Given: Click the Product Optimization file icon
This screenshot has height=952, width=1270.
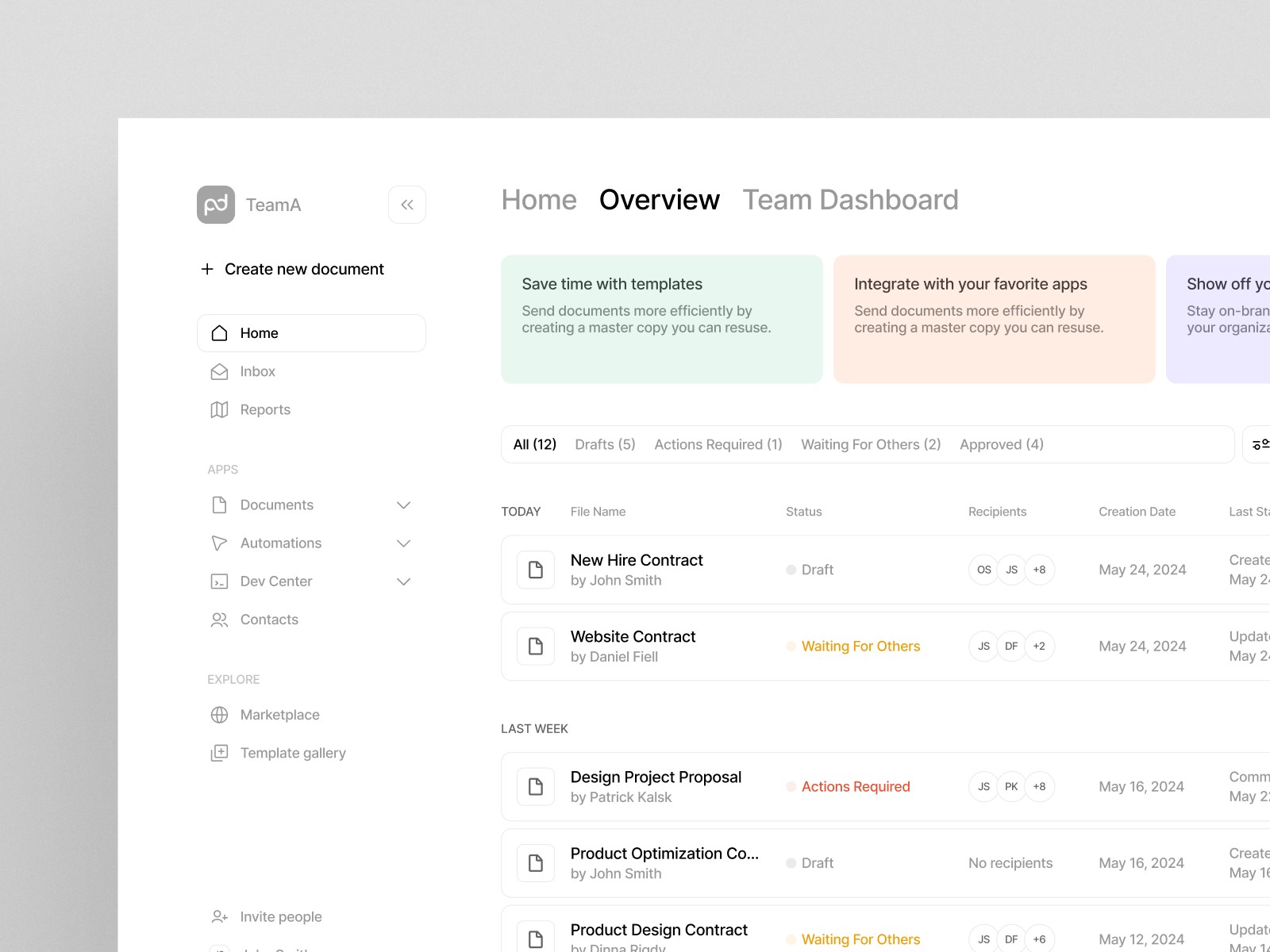Looking at the screenshot, I should point(536,863).
